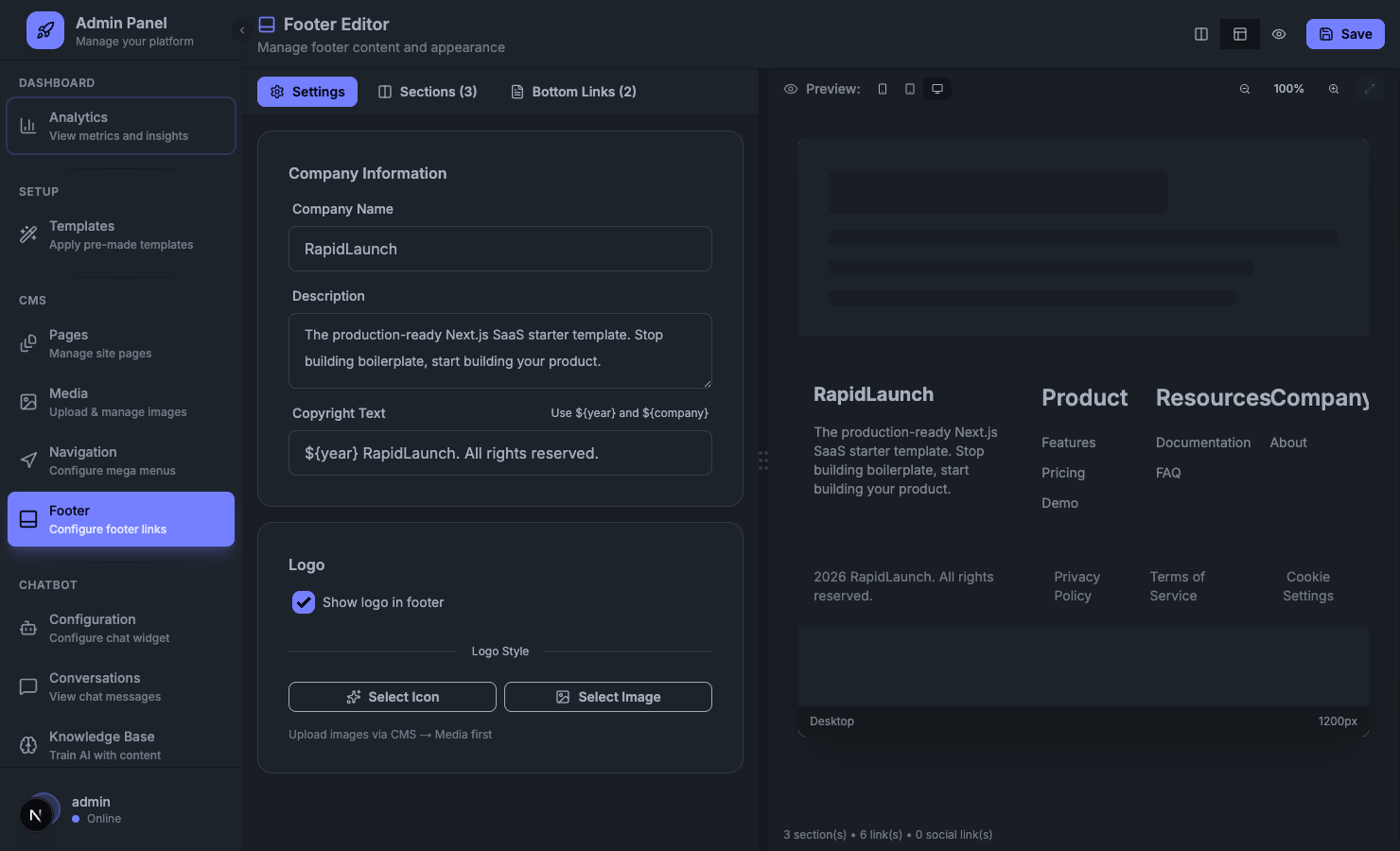This screenshot has height=851, width=1400.
Task: Click the Media image icon in sidebar
Action: pyautogui.click(x=28, y=402)
